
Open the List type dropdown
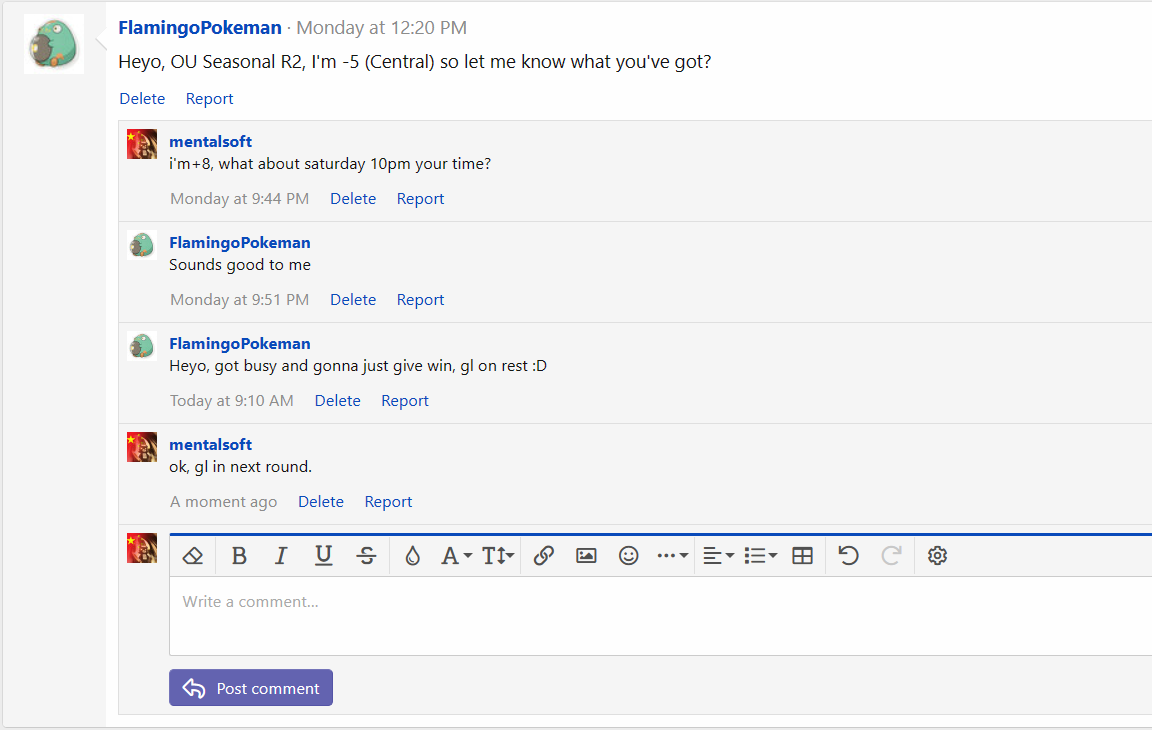coord(761,556)
